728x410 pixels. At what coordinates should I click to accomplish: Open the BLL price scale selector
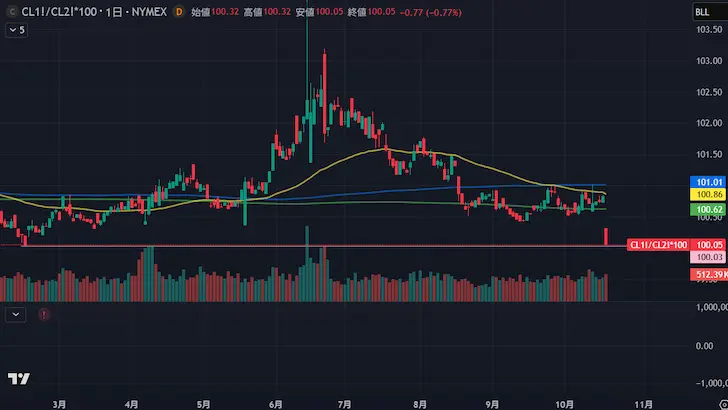(706, 12)
